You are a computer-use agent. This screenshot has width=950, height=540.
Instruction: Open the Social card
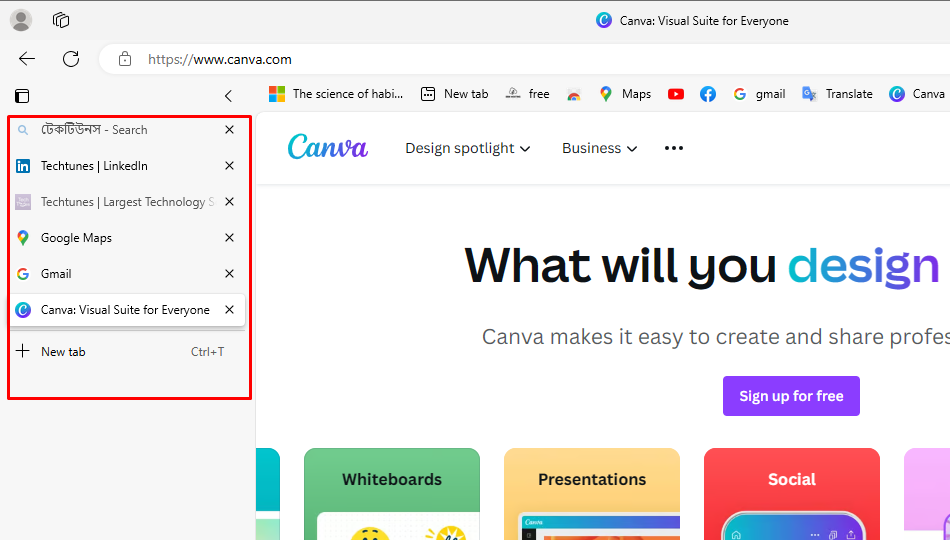(792, 494)
